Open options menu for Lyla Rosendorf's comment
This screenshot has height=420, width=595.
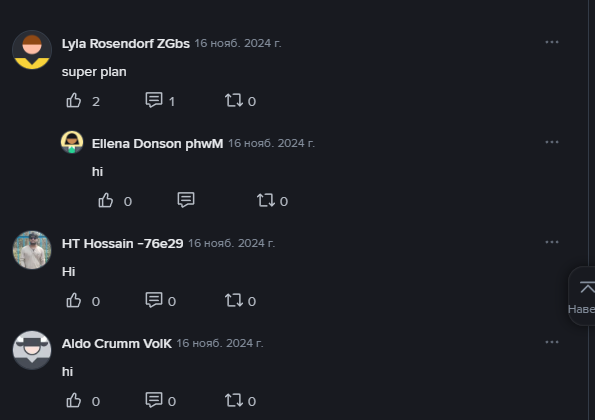pos(552,42)
